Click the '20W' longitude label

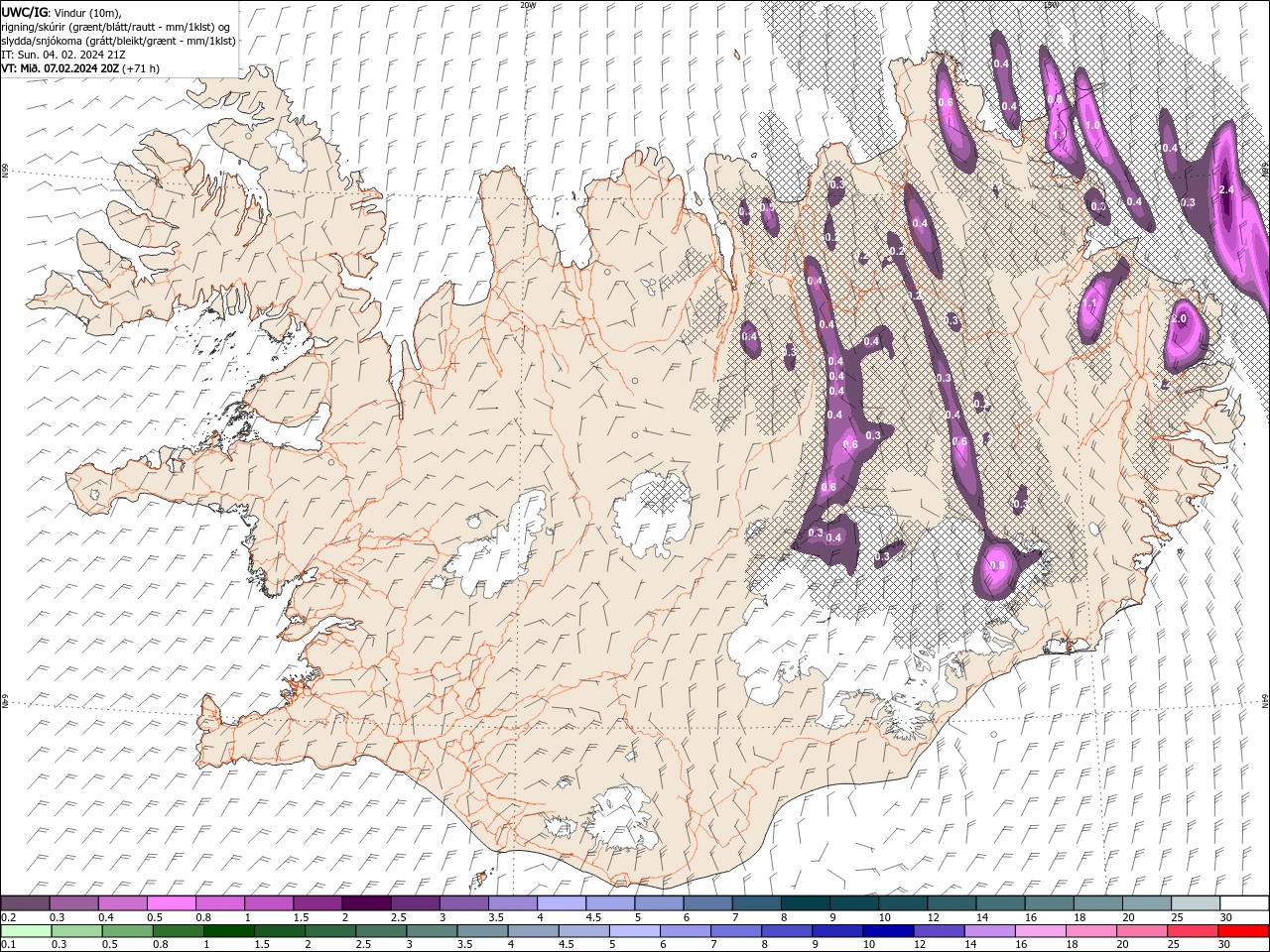(x=528, y=5)
